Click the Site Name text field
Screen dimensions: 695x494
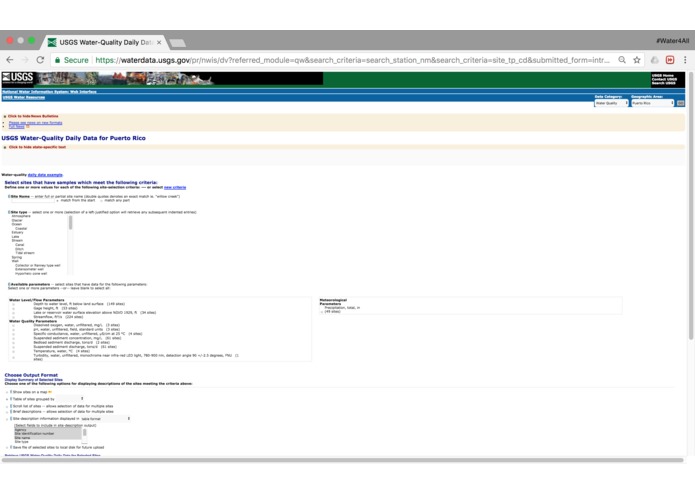33,201
